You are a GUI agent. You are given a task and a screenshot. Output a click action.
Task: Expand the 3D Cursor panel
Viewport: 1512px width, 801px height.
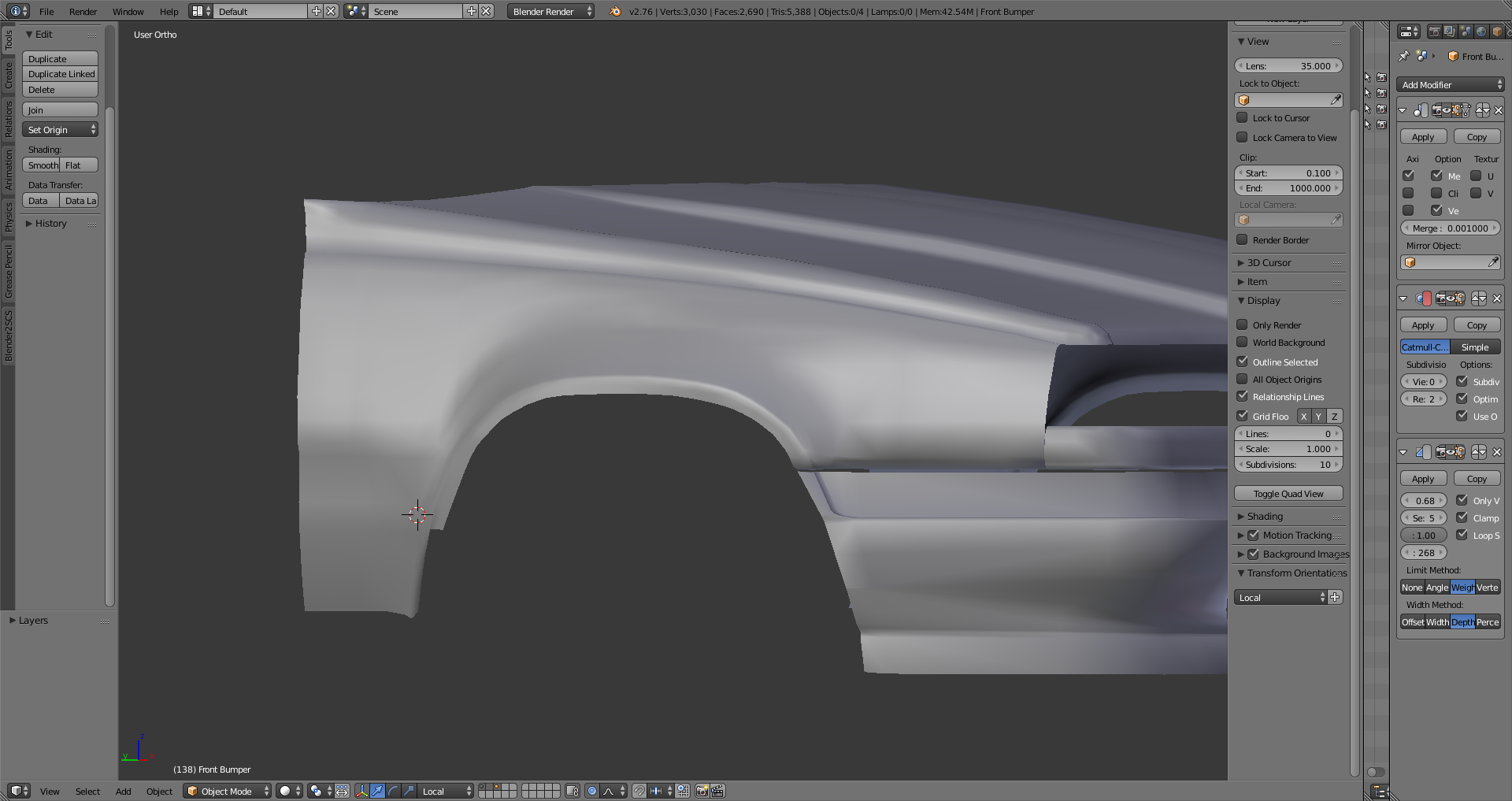pyautogui.click(x=1269, y=263)
